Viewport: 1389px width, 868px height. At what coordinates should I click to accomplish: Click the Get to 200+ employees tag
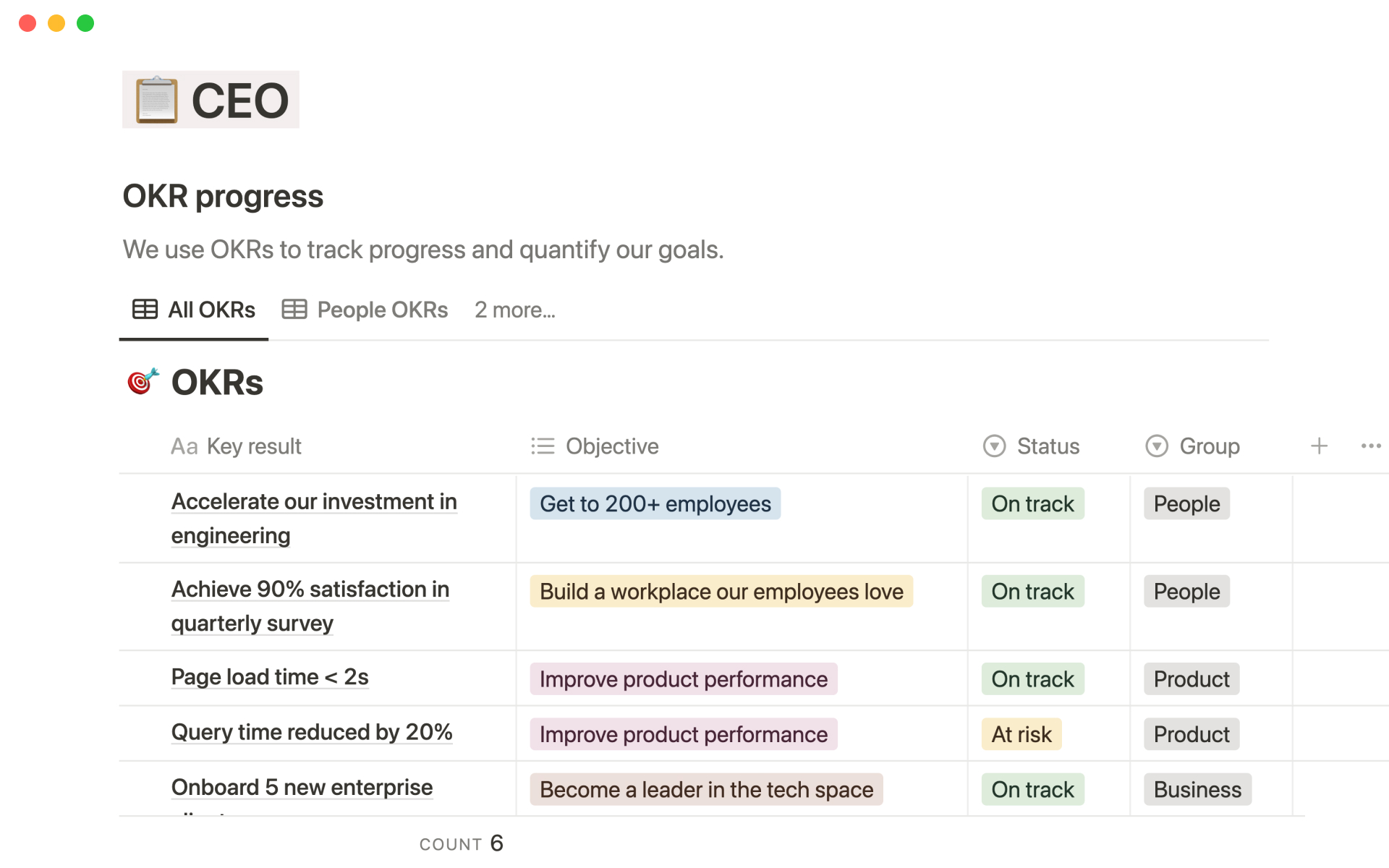coord(655,503)
